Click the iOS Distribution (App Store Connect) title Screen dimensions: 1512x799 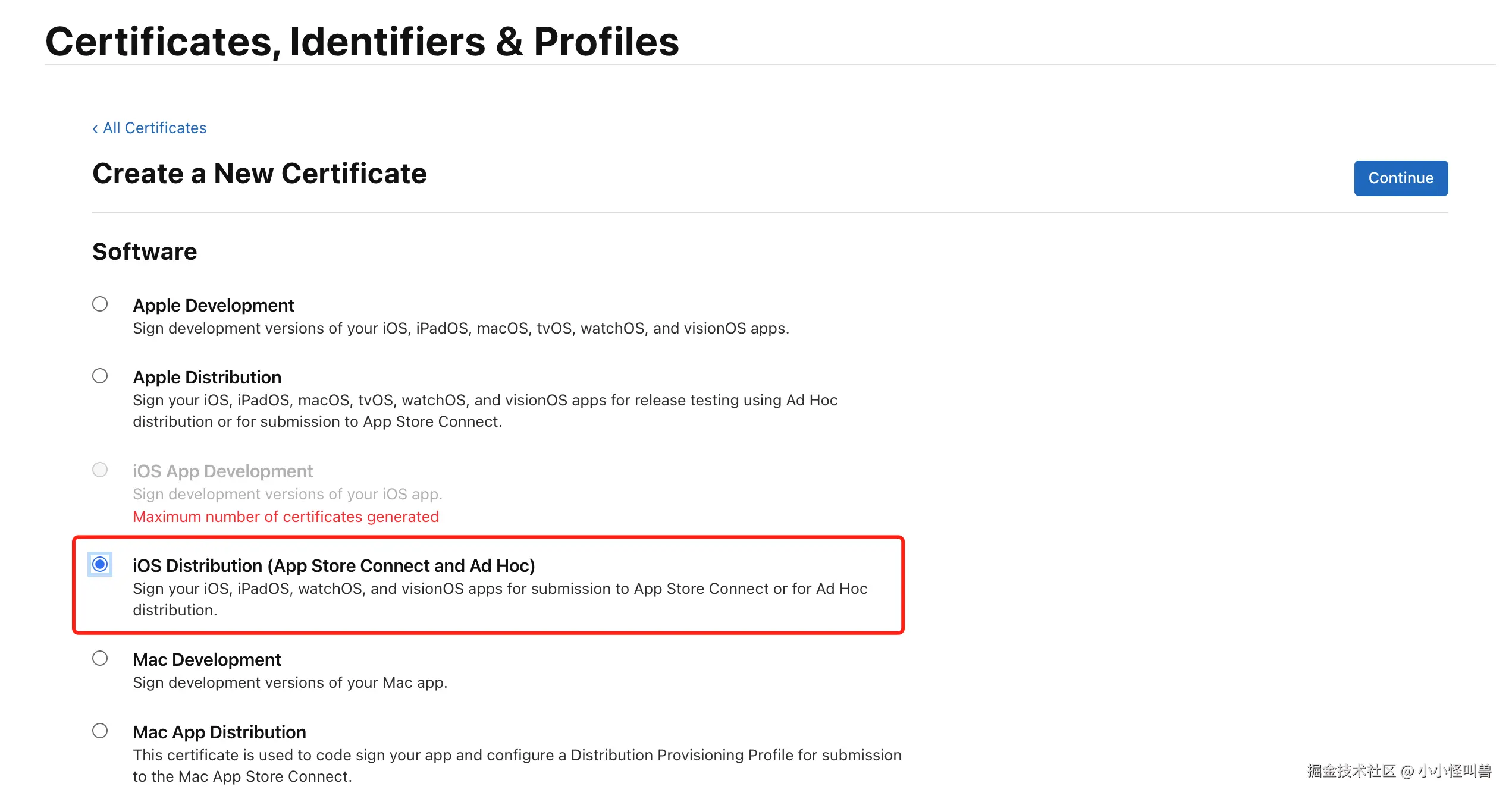pyautogui.click(x=334, y=566)
